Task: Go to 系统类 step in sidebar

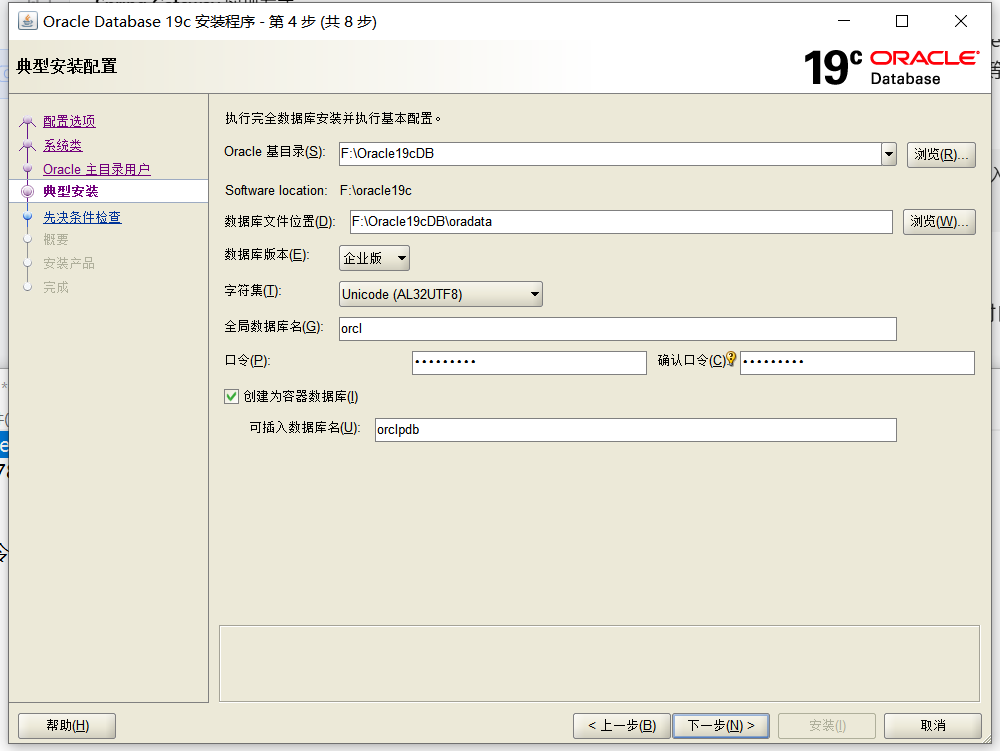Action: coord(62,145)
